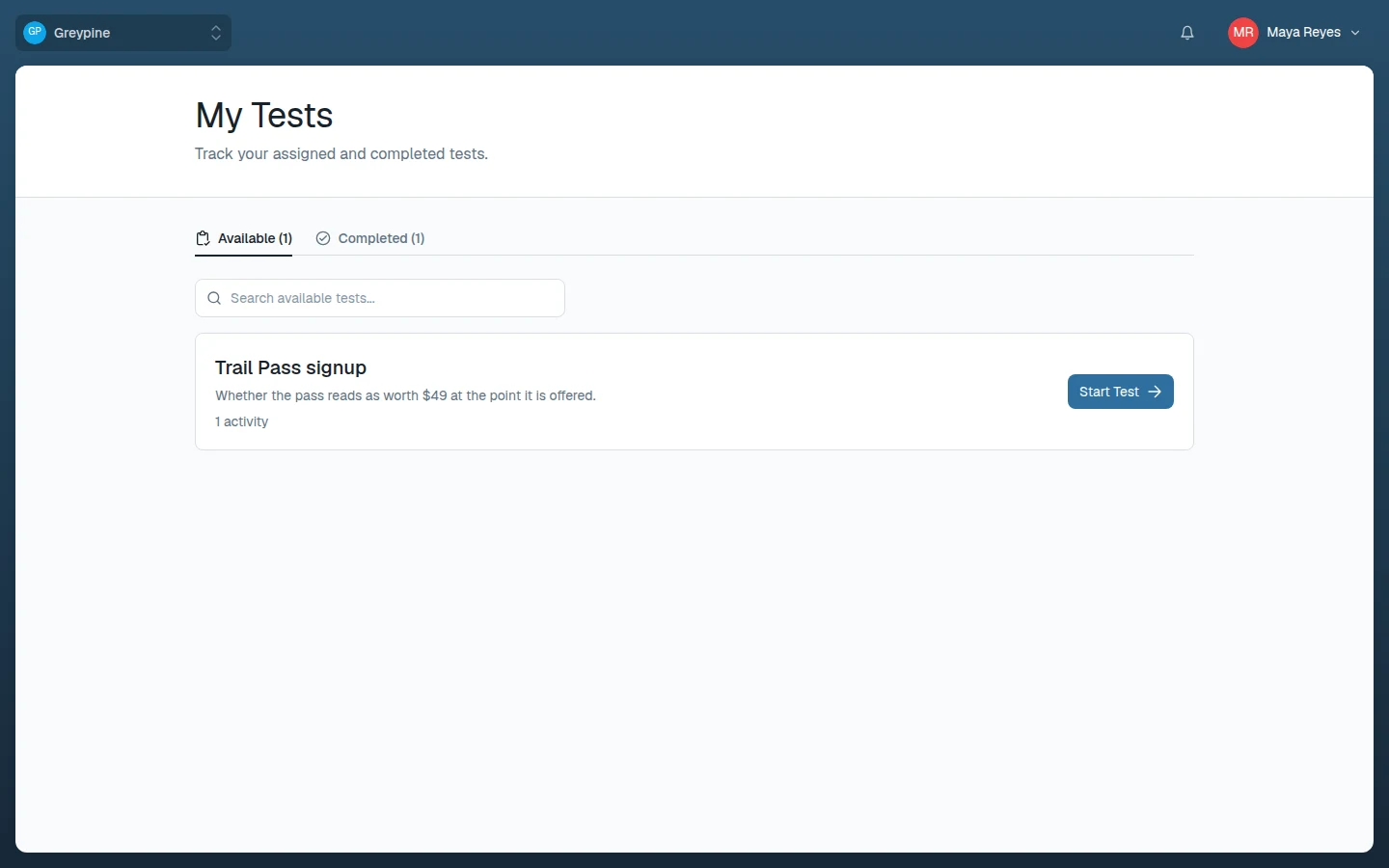This screenshot has width=1389, height=868.
Task: Click the Greypine GP logo badge
Action: (35, 33)
